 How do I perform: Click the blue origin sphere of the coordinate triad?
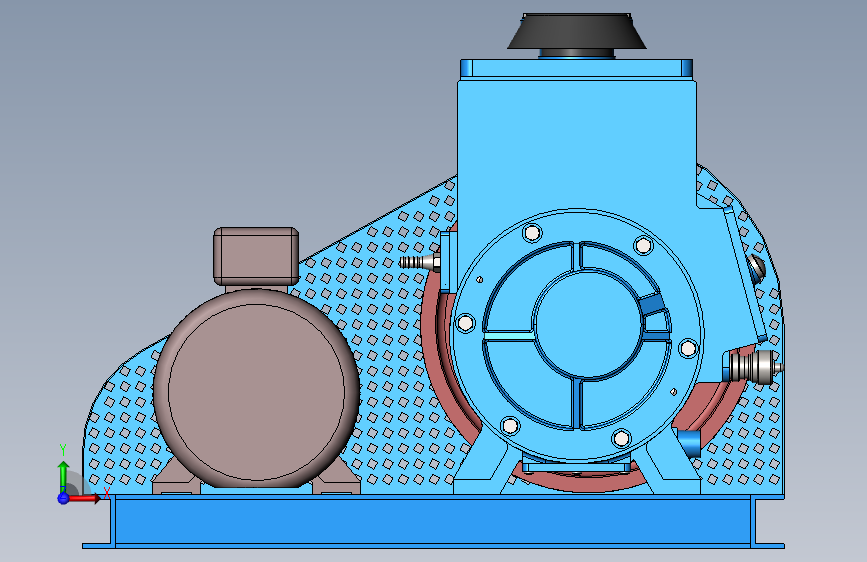pyautogui.click(x=63, y=498)
